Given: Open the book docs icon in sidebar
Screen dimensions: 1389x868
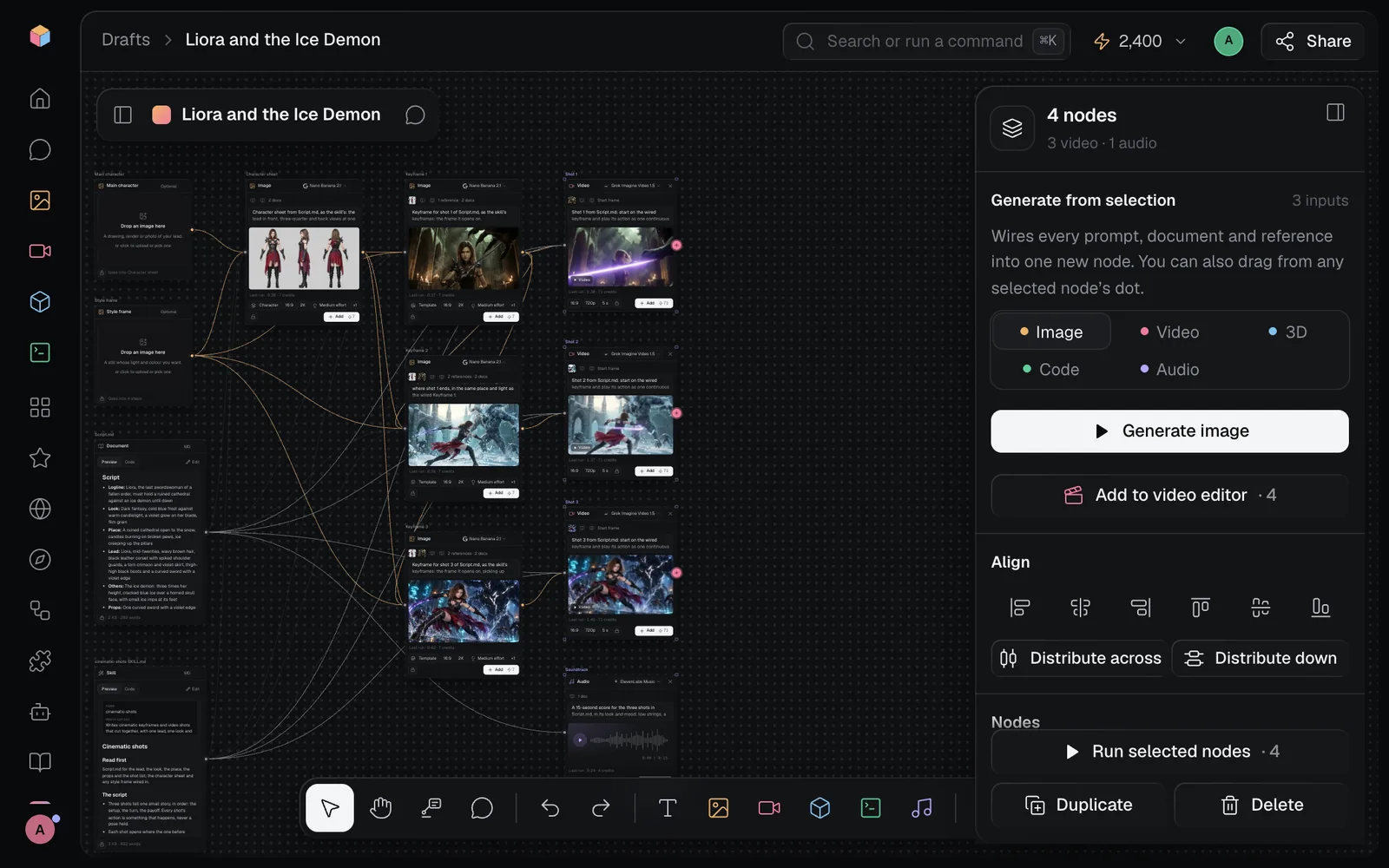Looking at the screenshot, I should click(x=40, y=762).
